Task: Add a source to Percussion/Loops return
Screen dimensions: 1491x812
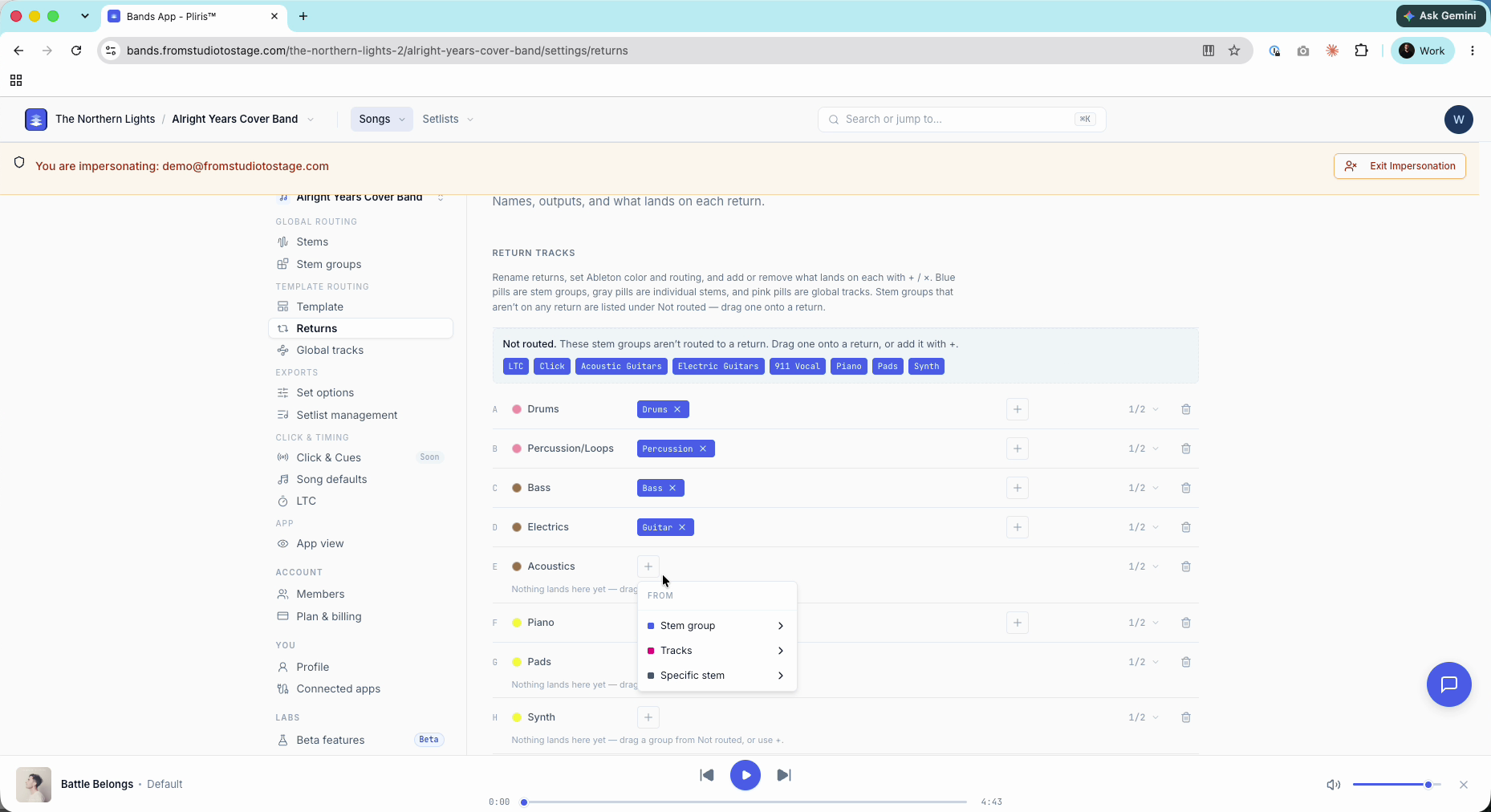Action: [x=1018, y=449]
